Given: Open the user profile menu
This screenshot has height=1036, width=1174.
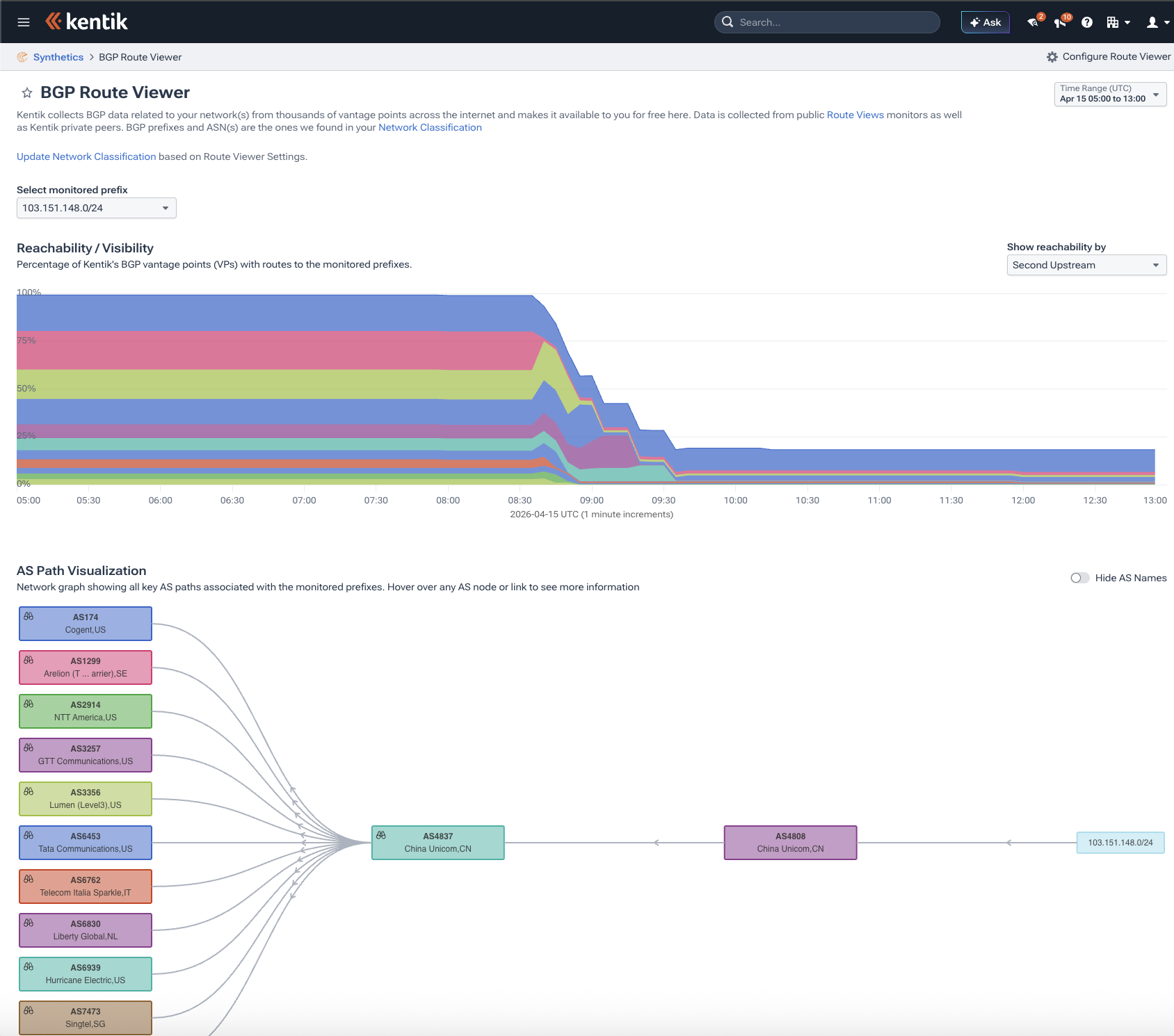Looking at the screenshot, I should (1157, 22).
